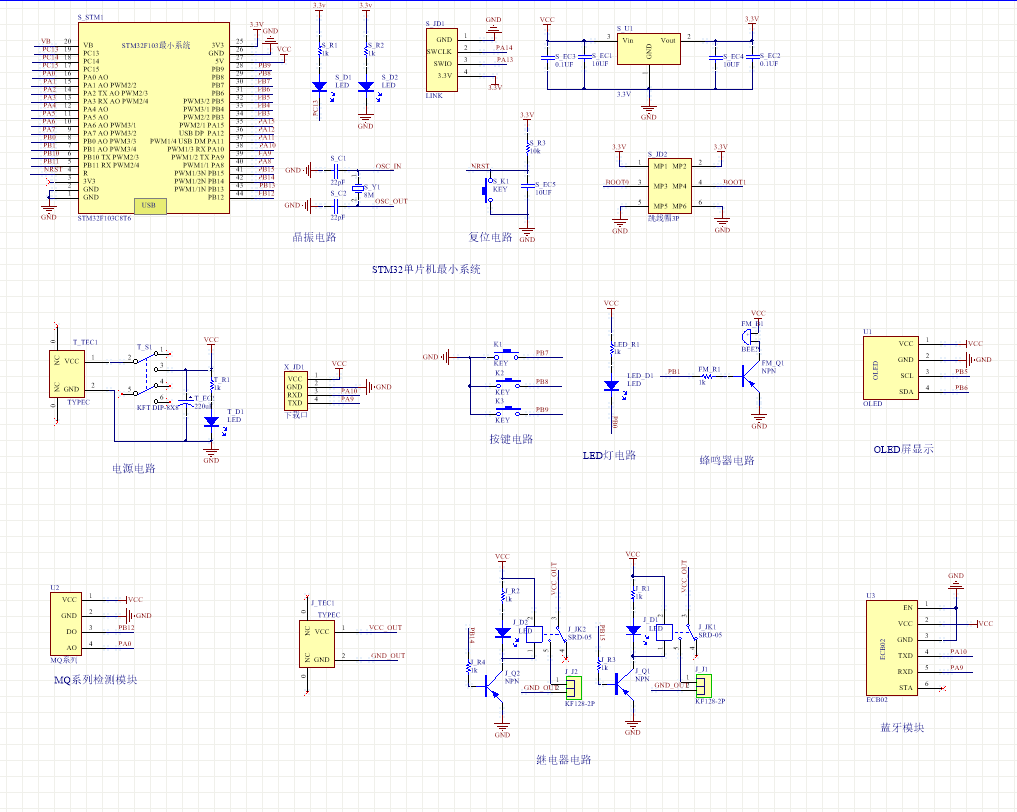Select the S_D1 LED symbol
1017x812 pixels.
(319, 86)
